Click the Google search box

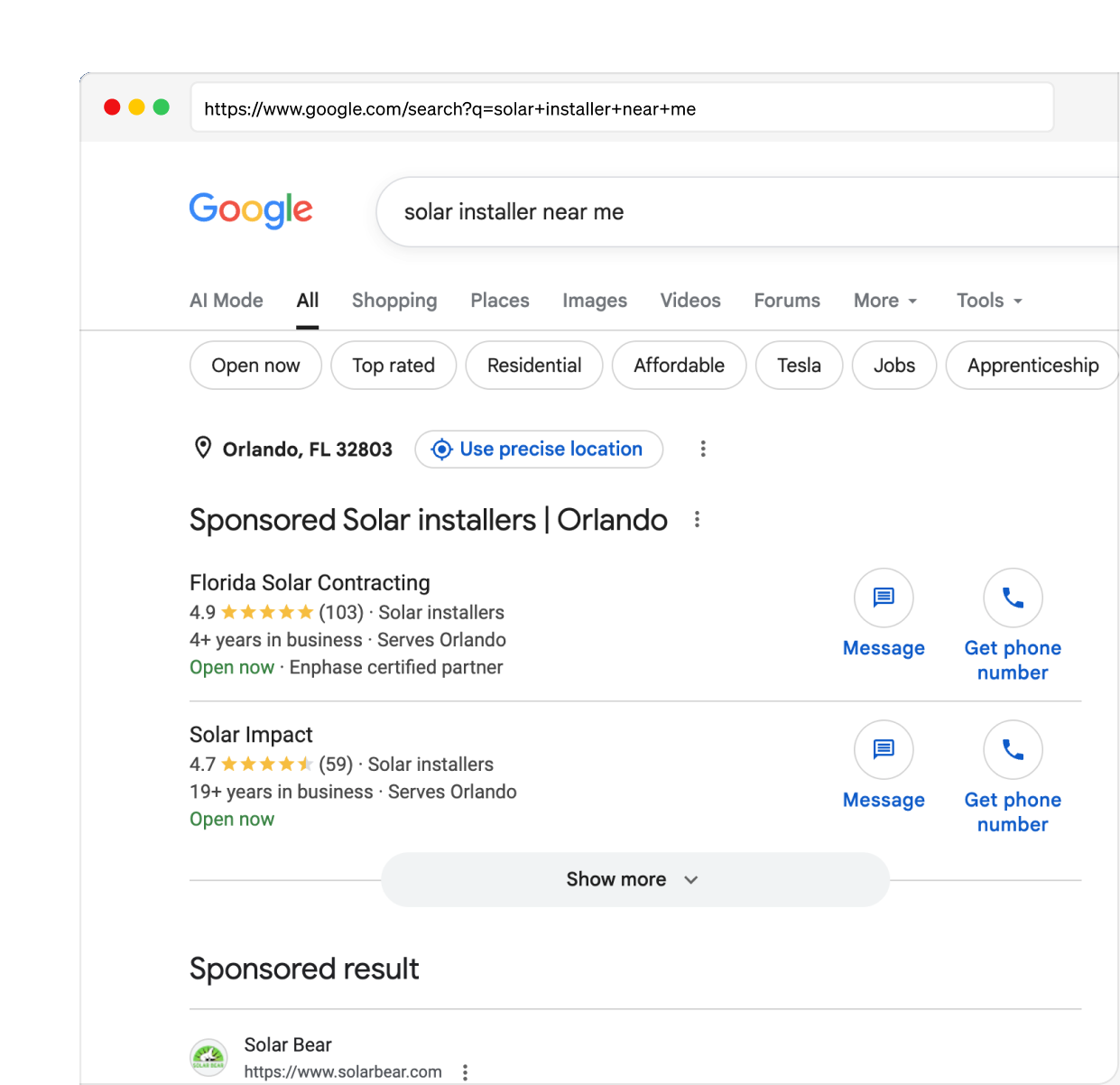747,212
